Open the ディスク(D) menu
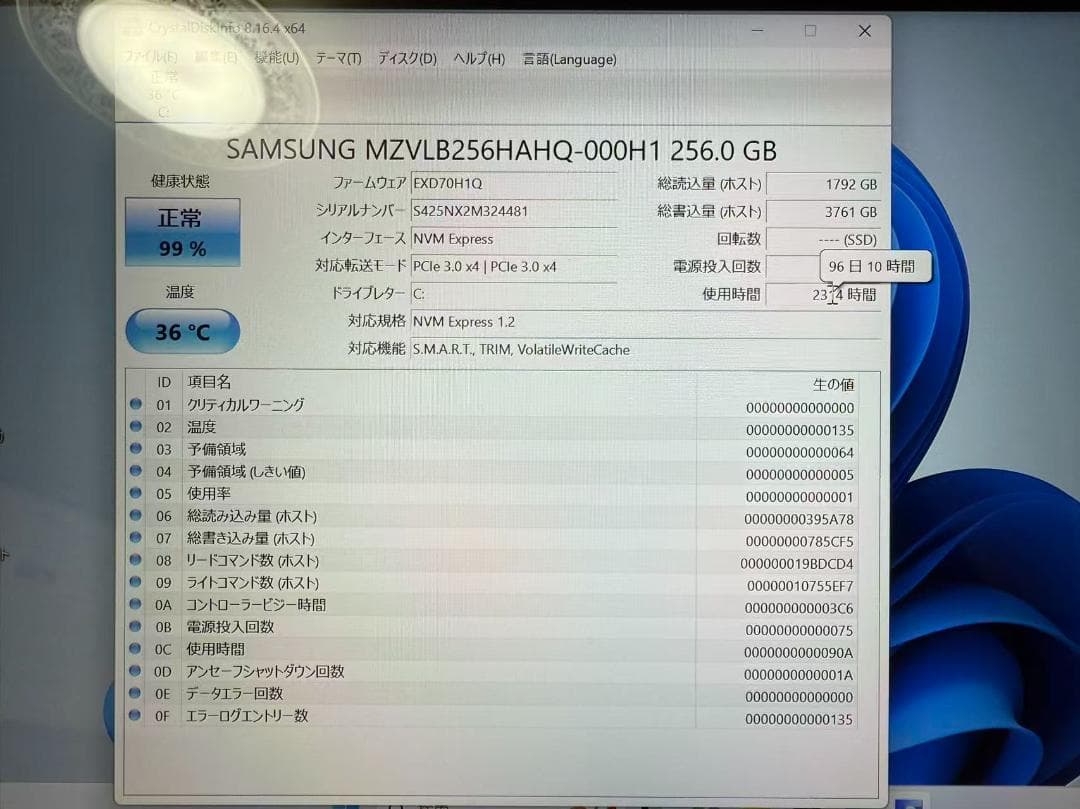Screen dimensions: 1080x809 pyautogui.click(x=404, y=60)
